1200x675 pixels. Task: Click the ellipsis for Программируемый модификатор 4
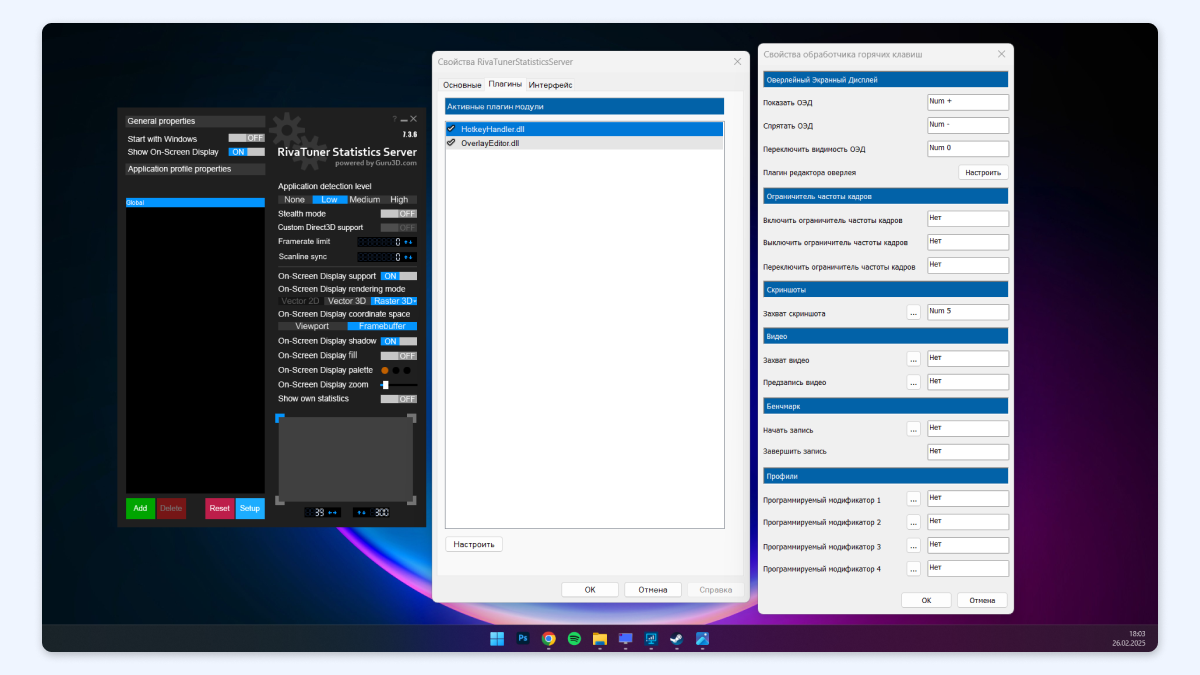pos(913,569)
